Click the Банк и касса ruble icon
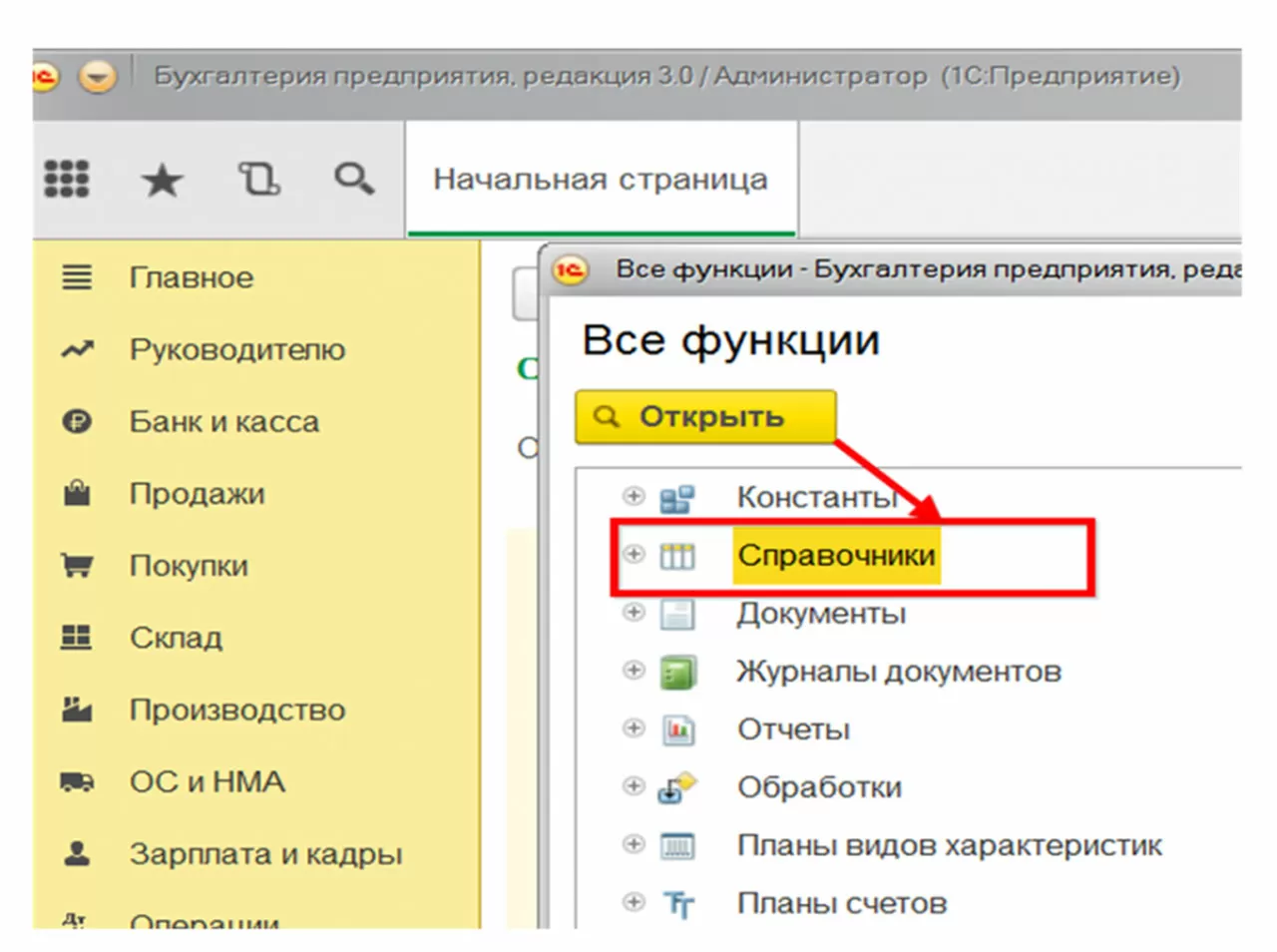The height and width of the screenshot is (952, 1277). 77,422
